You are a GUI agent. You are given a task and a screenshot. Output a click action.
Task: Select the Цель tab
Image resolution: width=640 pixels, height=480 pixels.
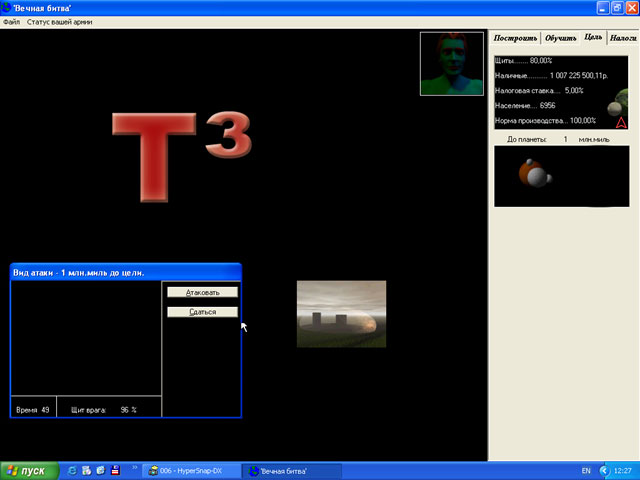[593, 37]
